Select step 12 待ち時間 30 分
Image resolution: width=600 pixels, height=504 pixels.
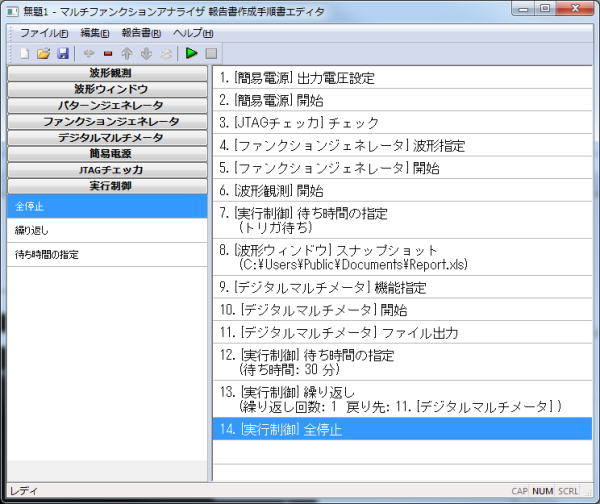tap(402, 362)
